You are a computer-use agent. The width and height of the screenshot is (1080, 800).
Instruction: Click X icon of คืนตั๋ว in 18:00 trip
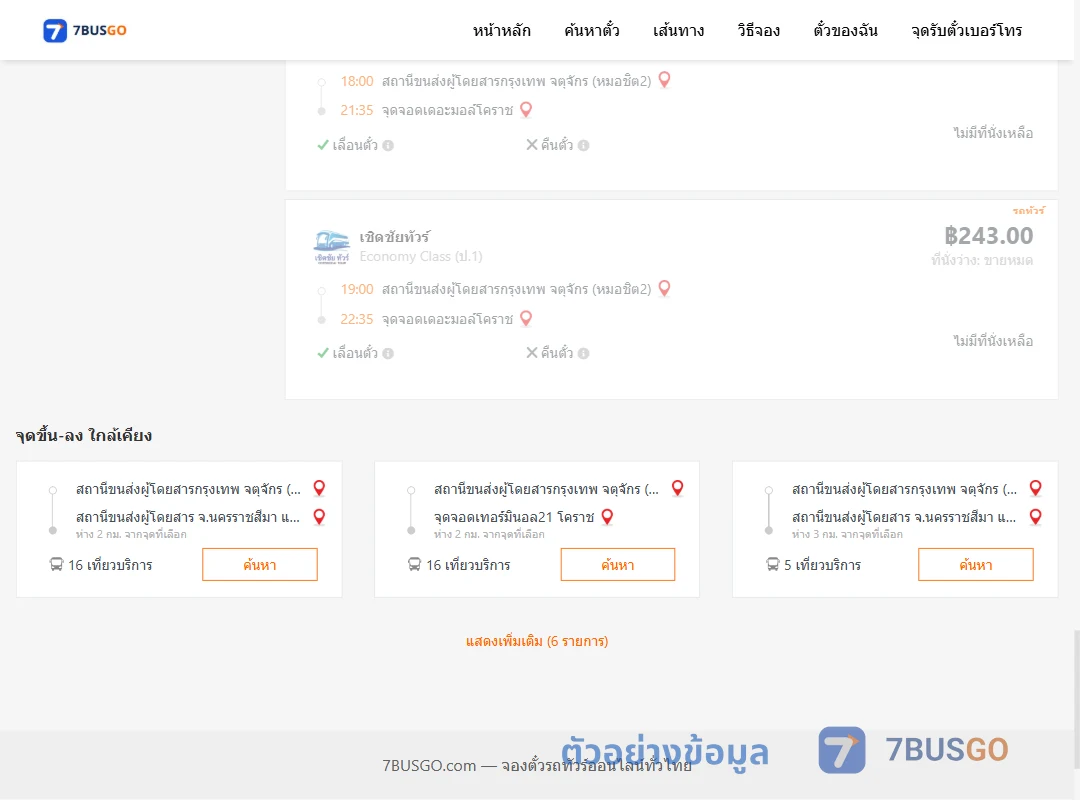click(532, 145)
